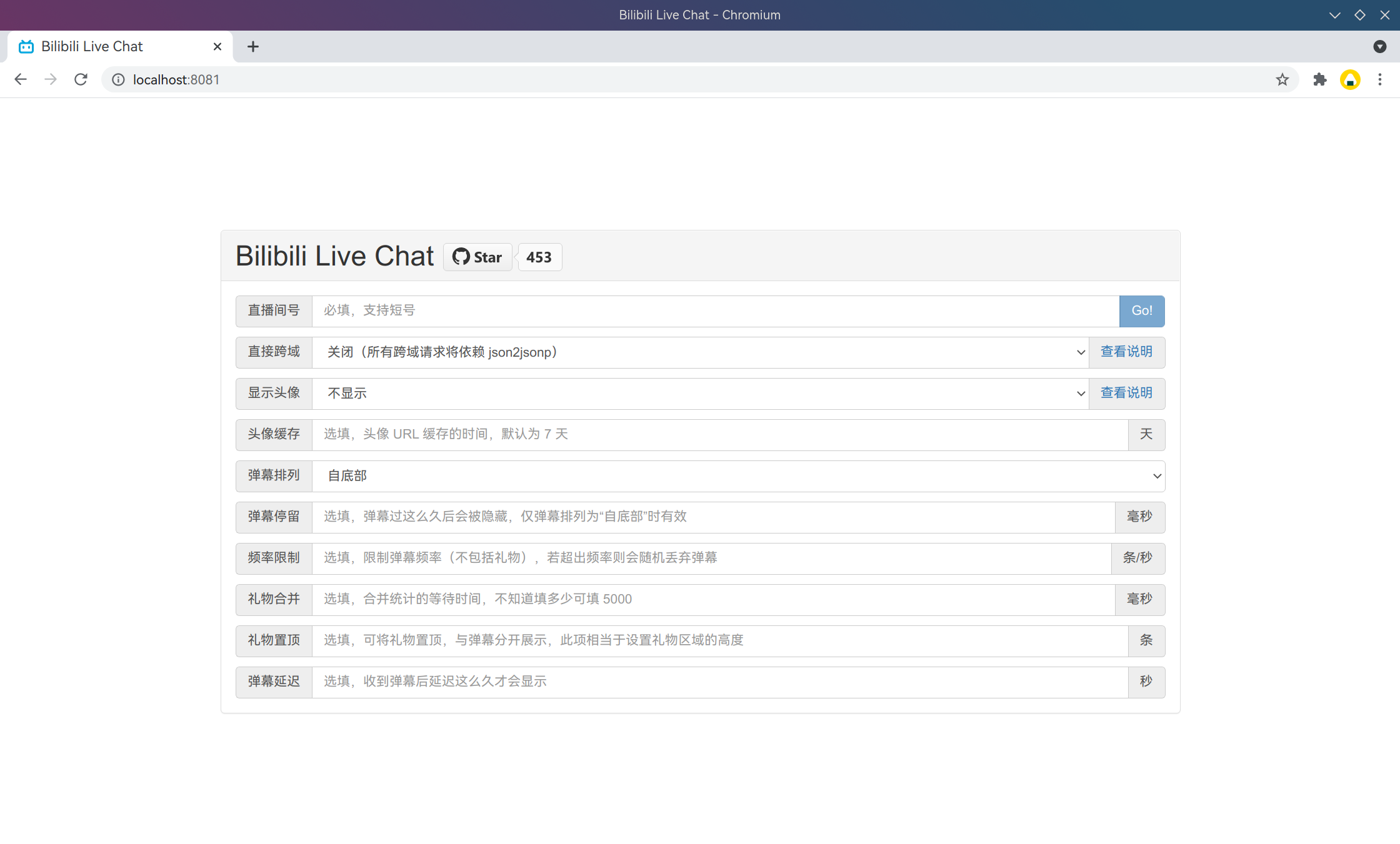Viewport: 1400px width, 844px height.
Task: Open a new browser tab
Action: (252, 46)
